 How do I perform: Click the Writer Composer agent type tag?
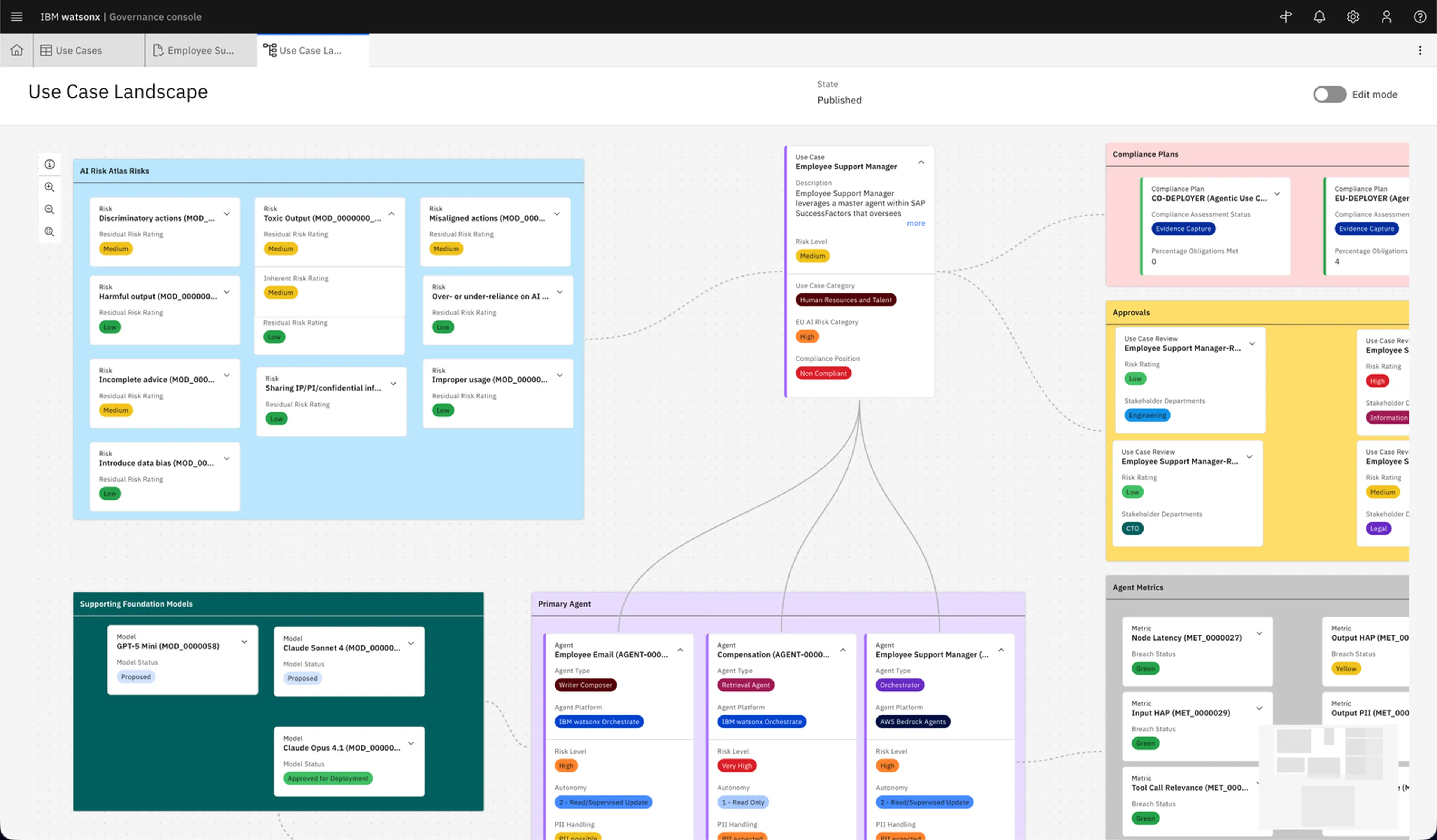(x=585, y=685)
